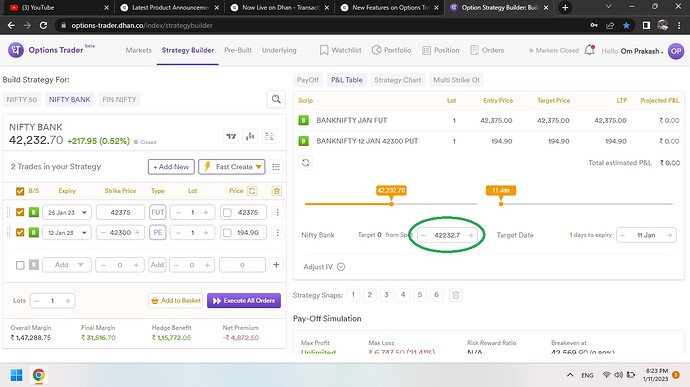Open candlestick chart icon beside Nifty Bank
The width and height of the screenshot is (690, 387).
(250, 136)
